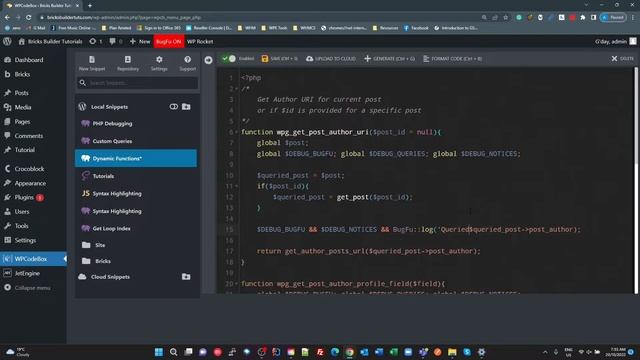This screenshot has width=640, height=360.
Task: Open the Comments admin menu
Action: point(33,136)
